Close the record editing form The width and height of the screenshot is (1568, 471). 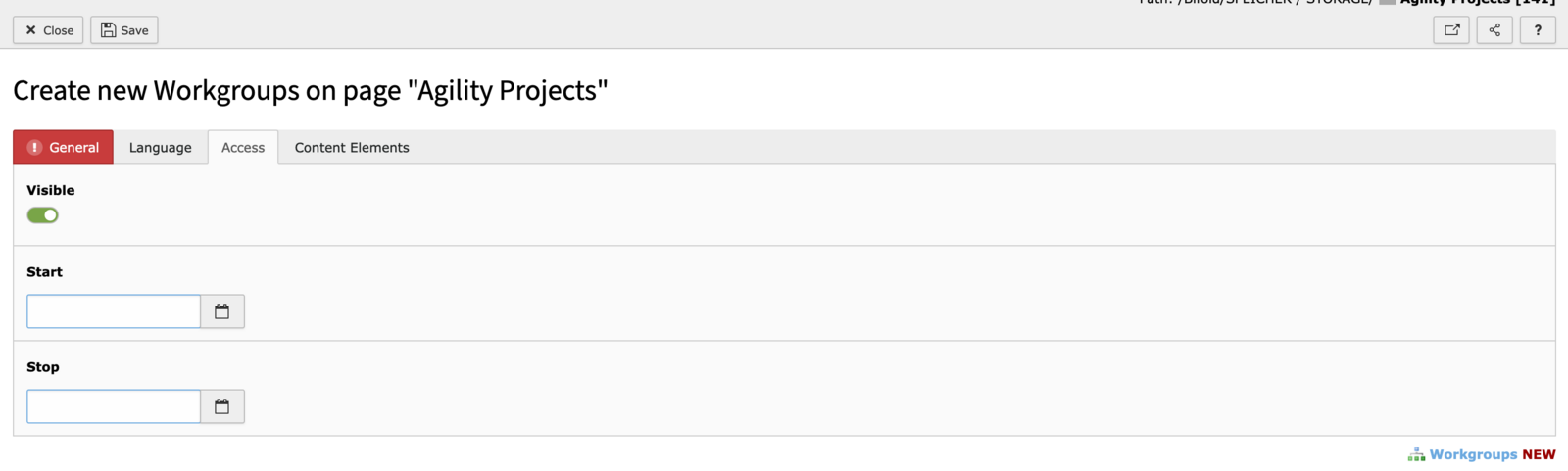(x=48, y=30)
